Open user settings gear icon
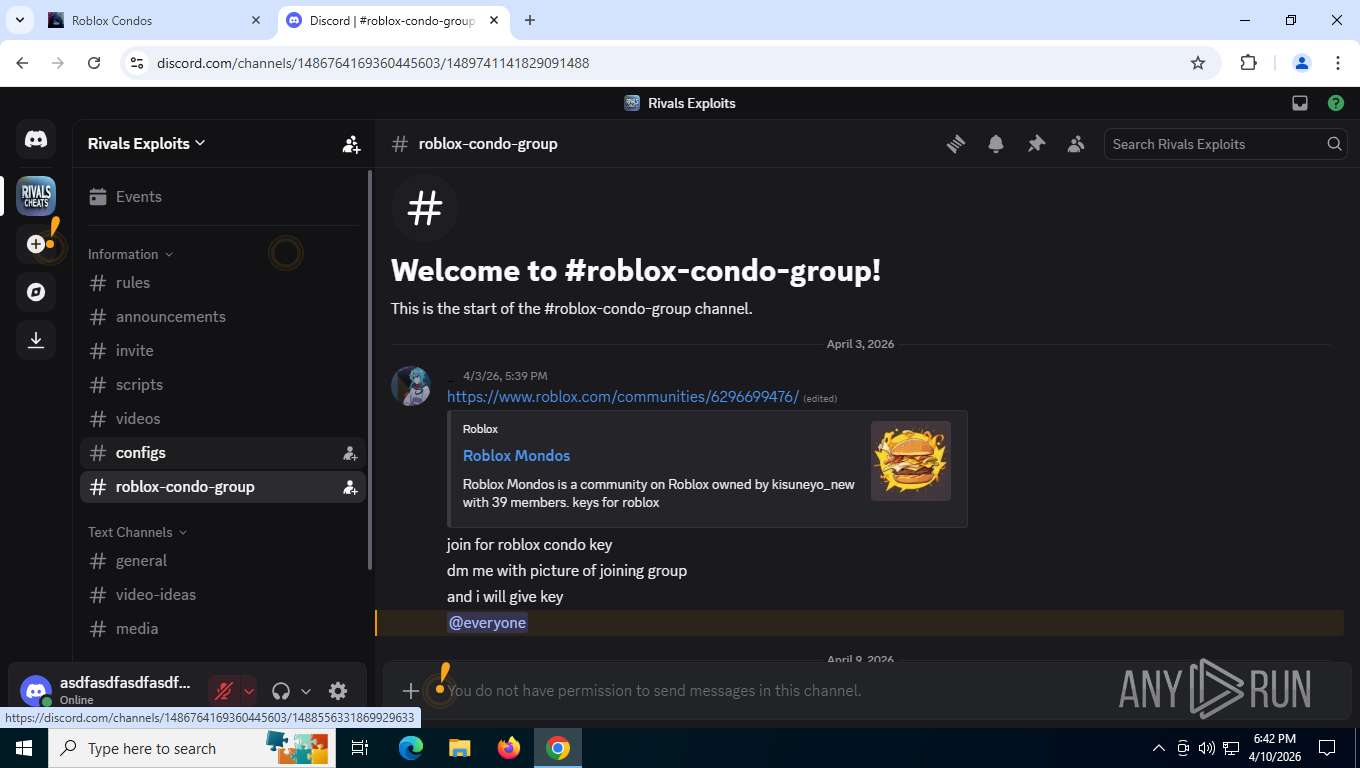Image resolution: width=1360 pixels, height=768 pixels. (x=338, y=691)
